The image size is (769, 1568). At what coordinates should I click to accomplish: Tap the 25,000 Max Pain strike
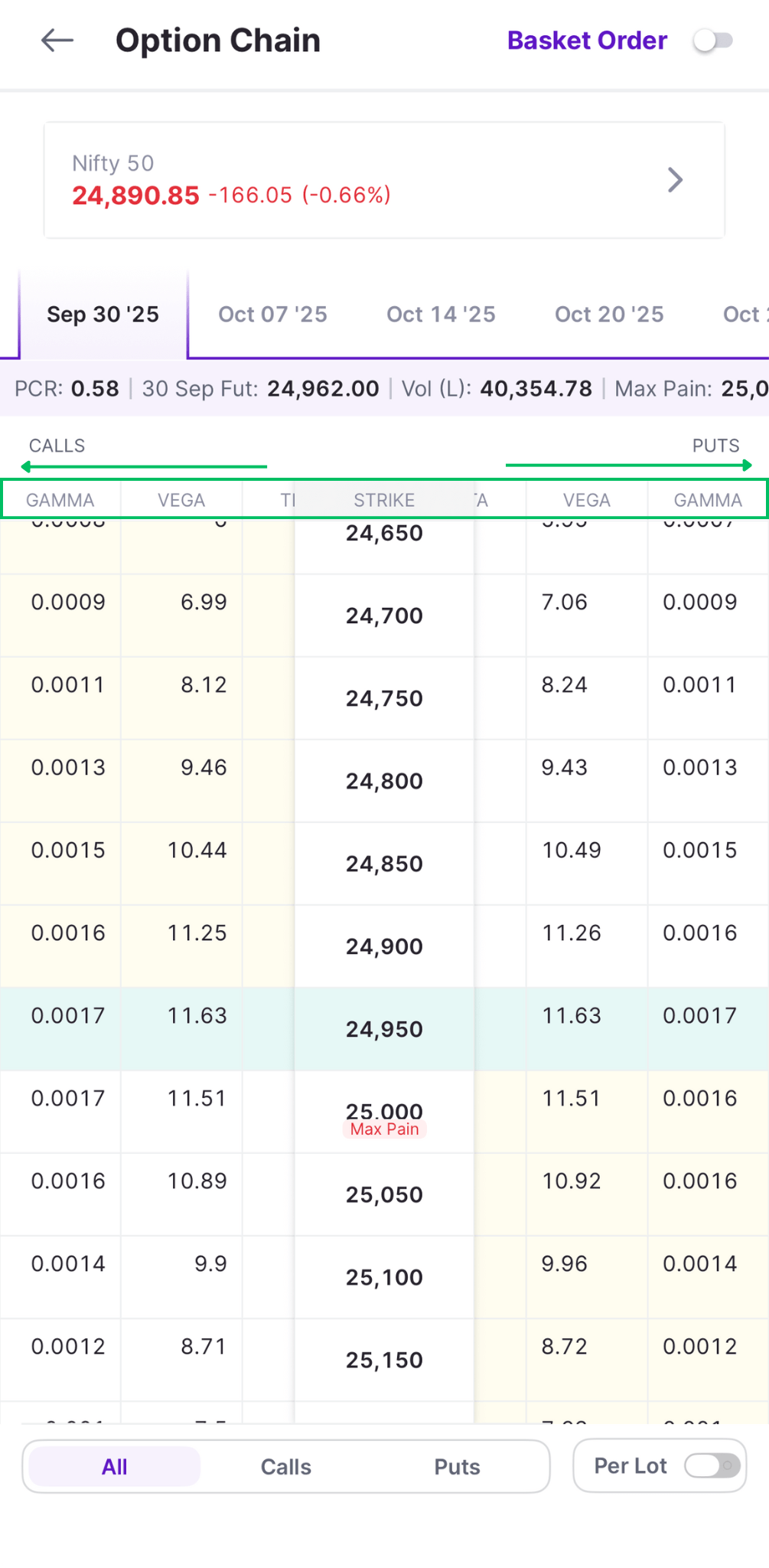(x=384, y=1112)
